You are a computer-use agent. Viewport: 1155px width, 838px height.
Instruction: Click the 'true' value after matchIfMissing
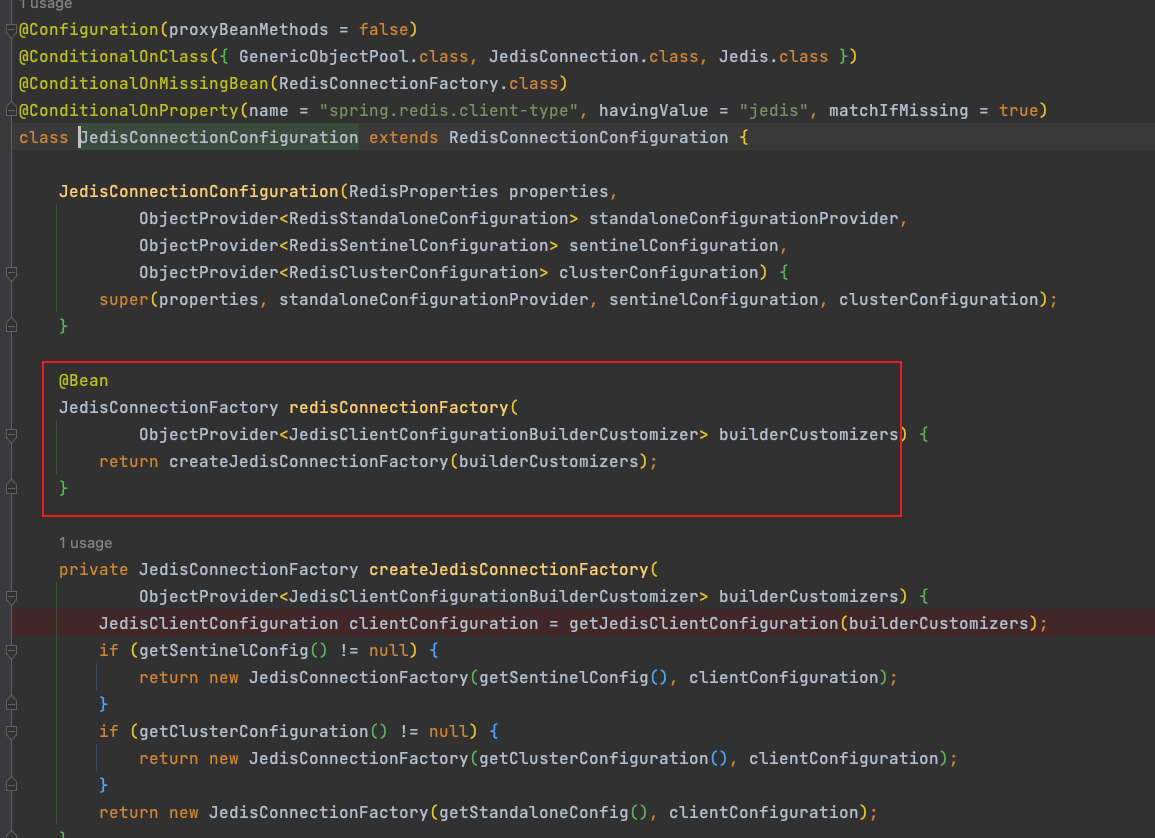pyautogui.click(x=1019, y=110)
